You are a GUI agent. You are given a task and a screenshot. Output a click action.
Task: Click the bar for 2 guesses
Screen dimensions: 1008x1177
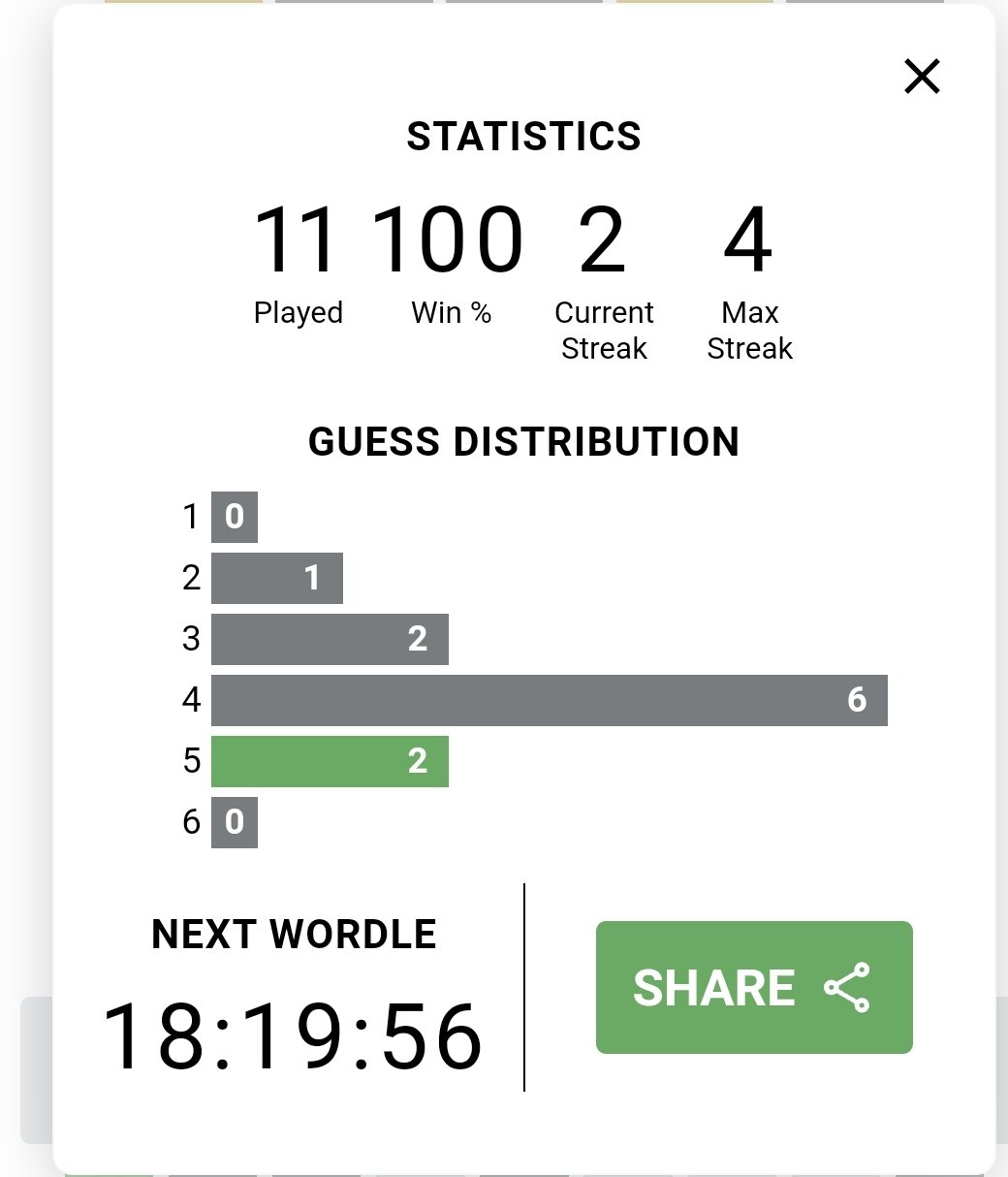[277, 578]
